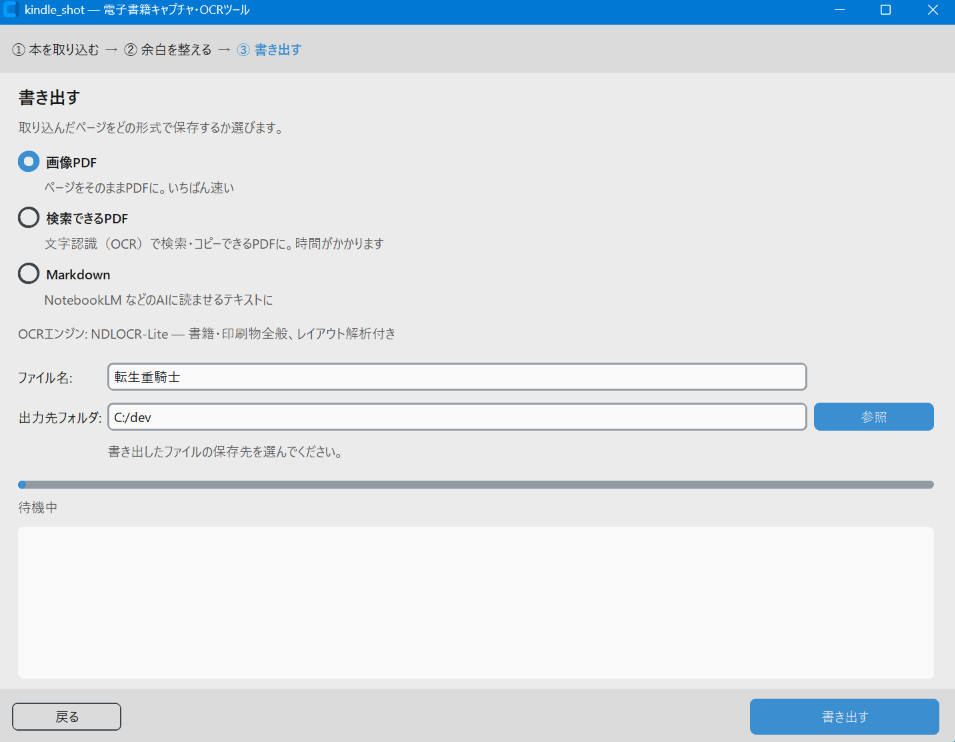Click the Markdown option label text
This screenshot has height=742, width=955.
pos(78,275)
